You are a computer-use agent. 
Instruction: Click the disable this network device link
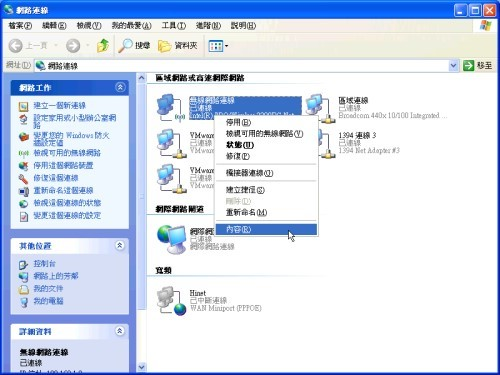[63, 165]
